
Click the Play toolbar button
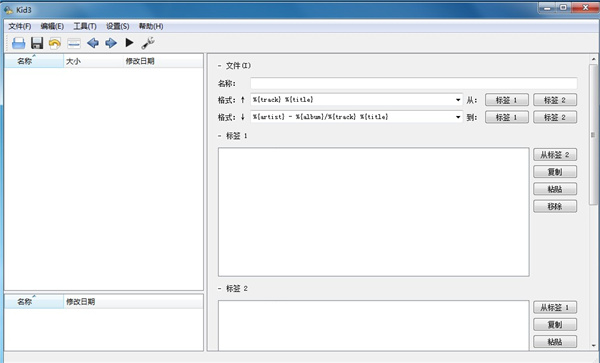pos(129,42)
